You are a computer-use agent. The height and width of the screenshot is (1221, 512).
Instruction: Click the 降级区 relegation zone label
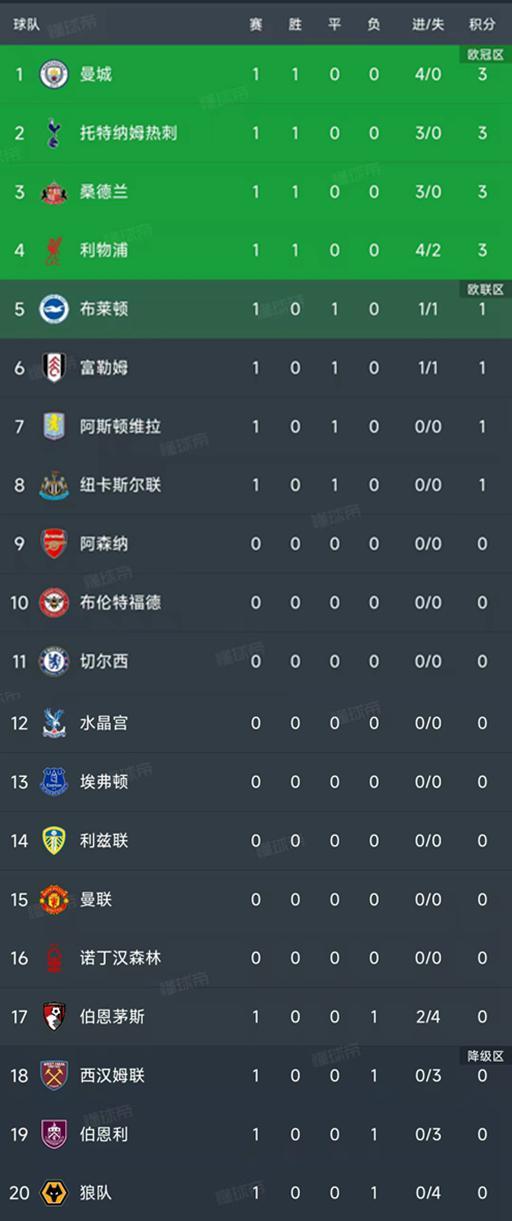(x=485, y=1056)
